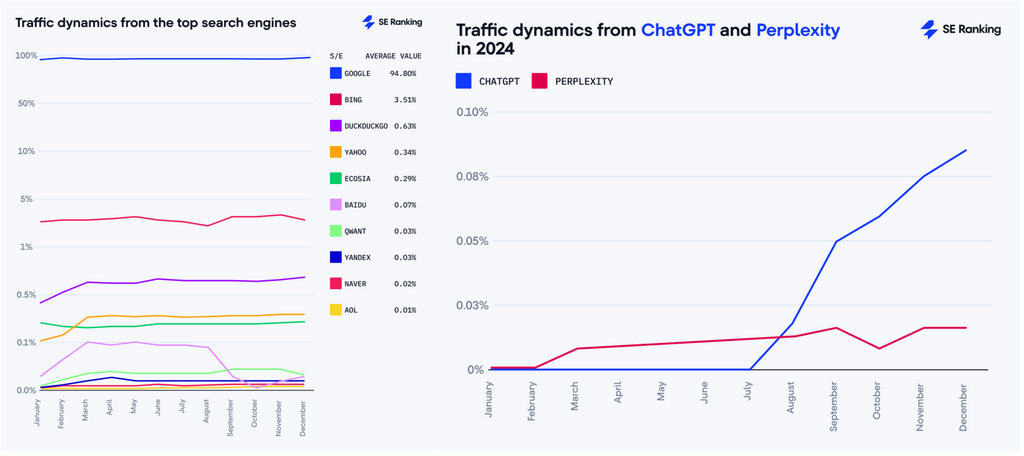
Task: Click the SE Ranking logo on the ChatGPT chart
Action: (960, 29)
